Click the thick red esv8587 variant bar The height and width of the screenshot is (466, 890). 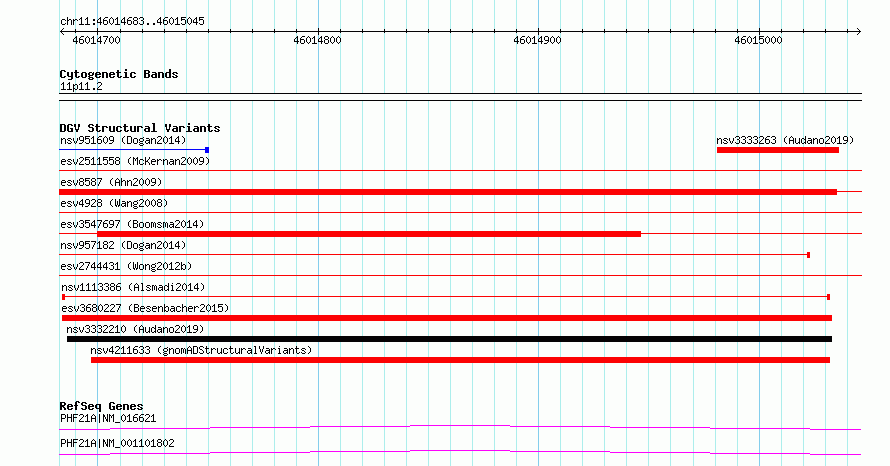(448, 192)
